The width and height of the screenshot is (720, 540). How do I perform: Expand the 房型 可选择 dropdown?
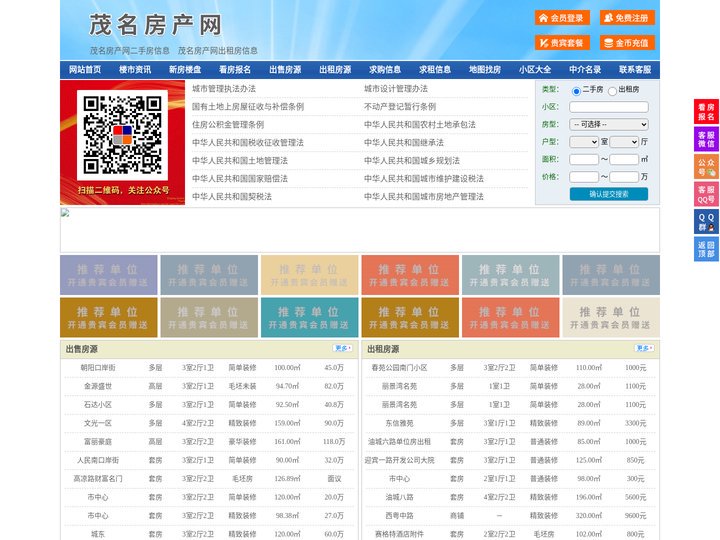click(609, 124)
